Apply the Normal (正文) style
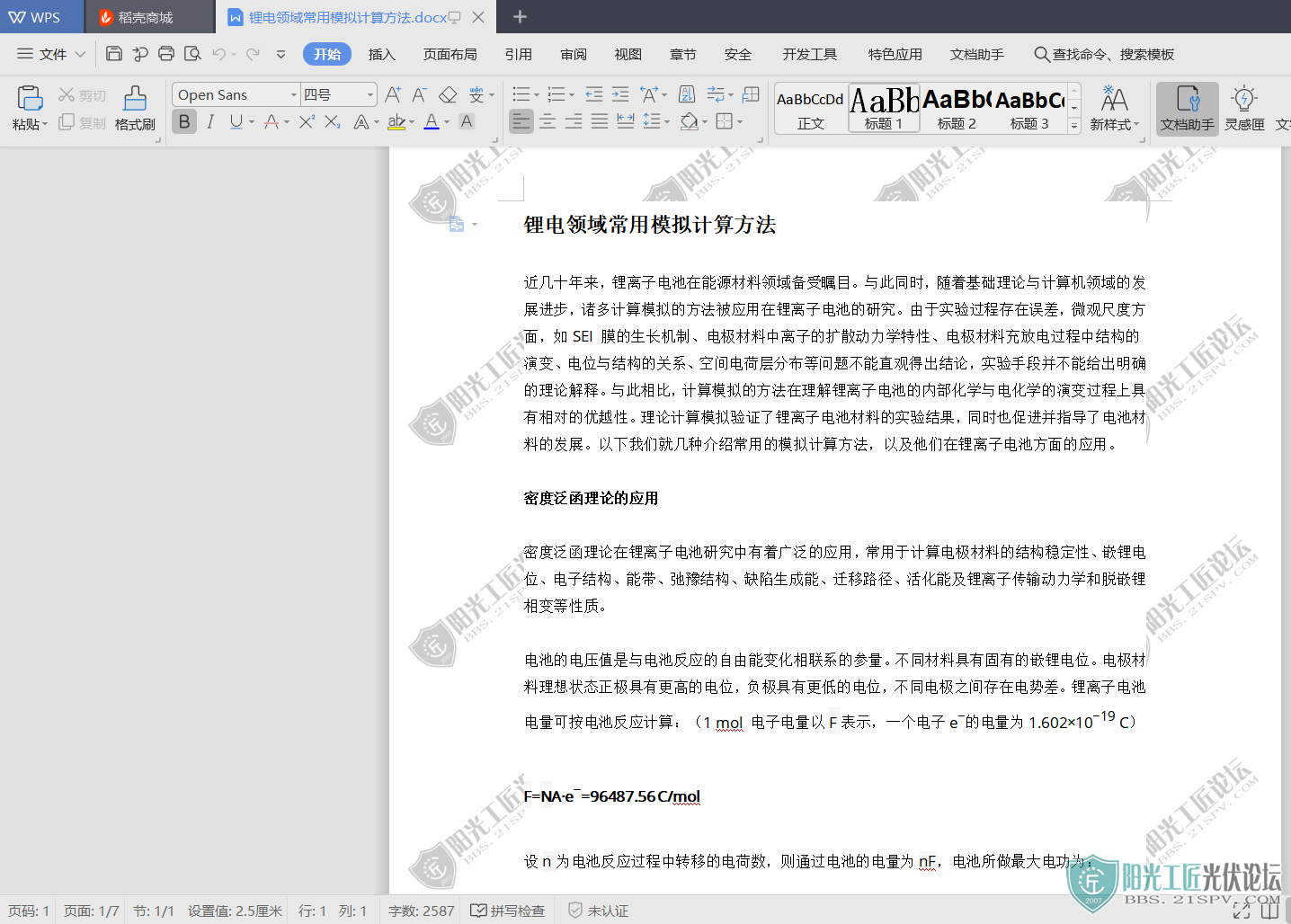 (810, 109)
